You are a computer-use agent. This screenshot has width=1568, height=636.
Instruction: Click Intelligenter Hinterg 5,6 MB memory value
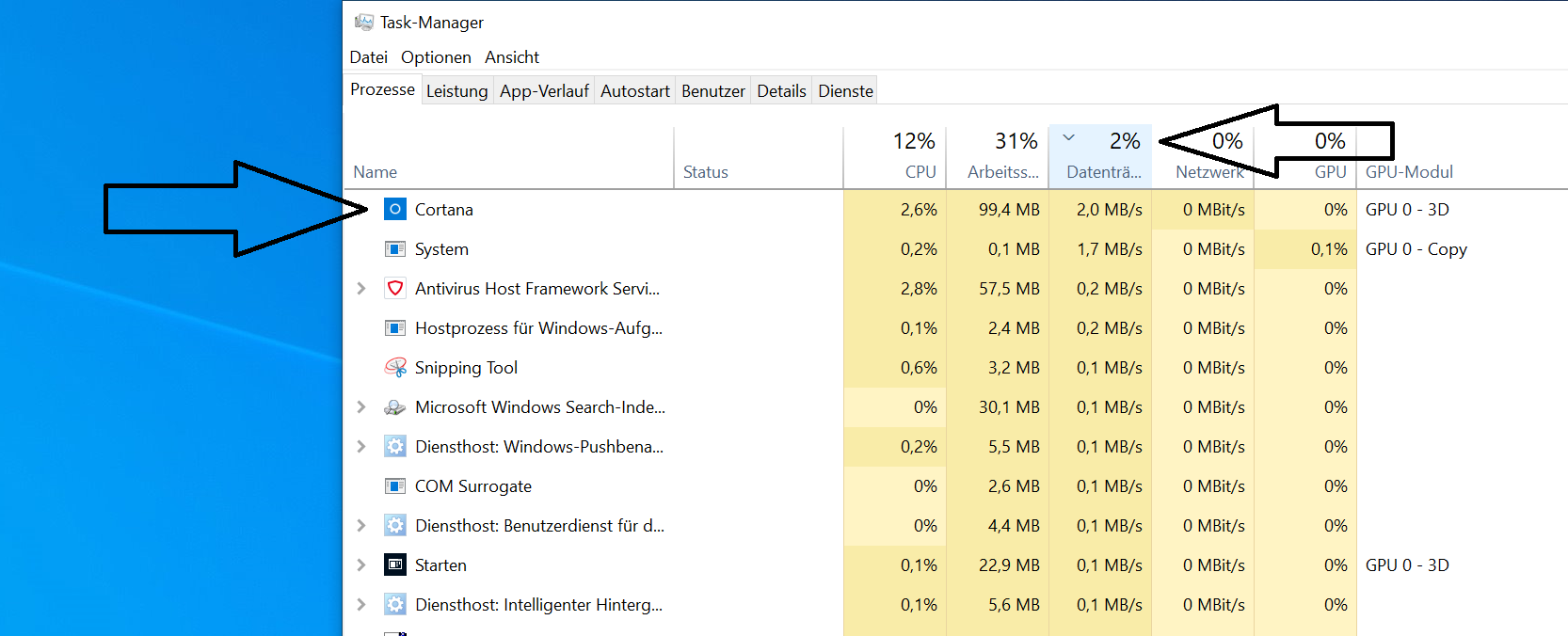coord(1014,605)
